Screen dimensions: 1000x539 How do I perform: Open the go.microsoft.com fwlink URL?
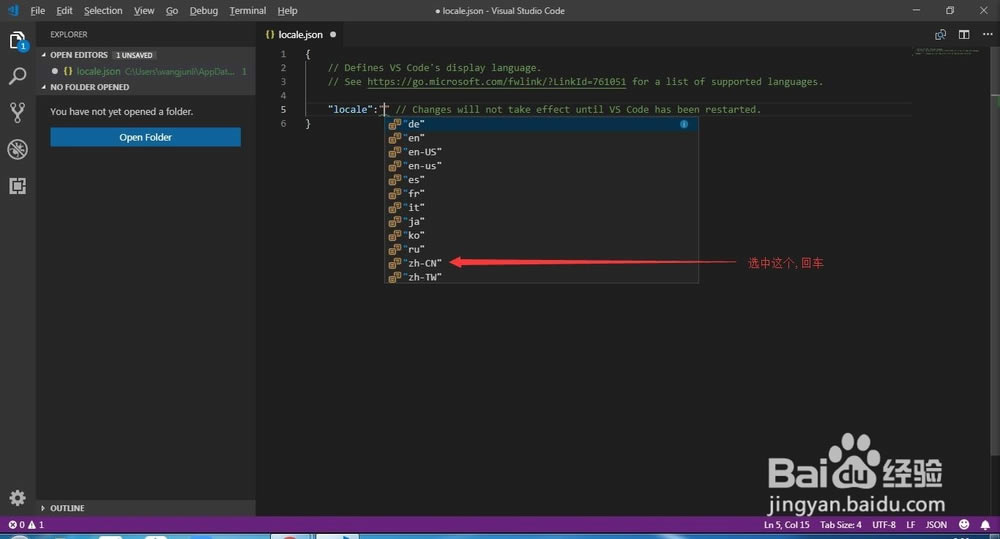496,82
